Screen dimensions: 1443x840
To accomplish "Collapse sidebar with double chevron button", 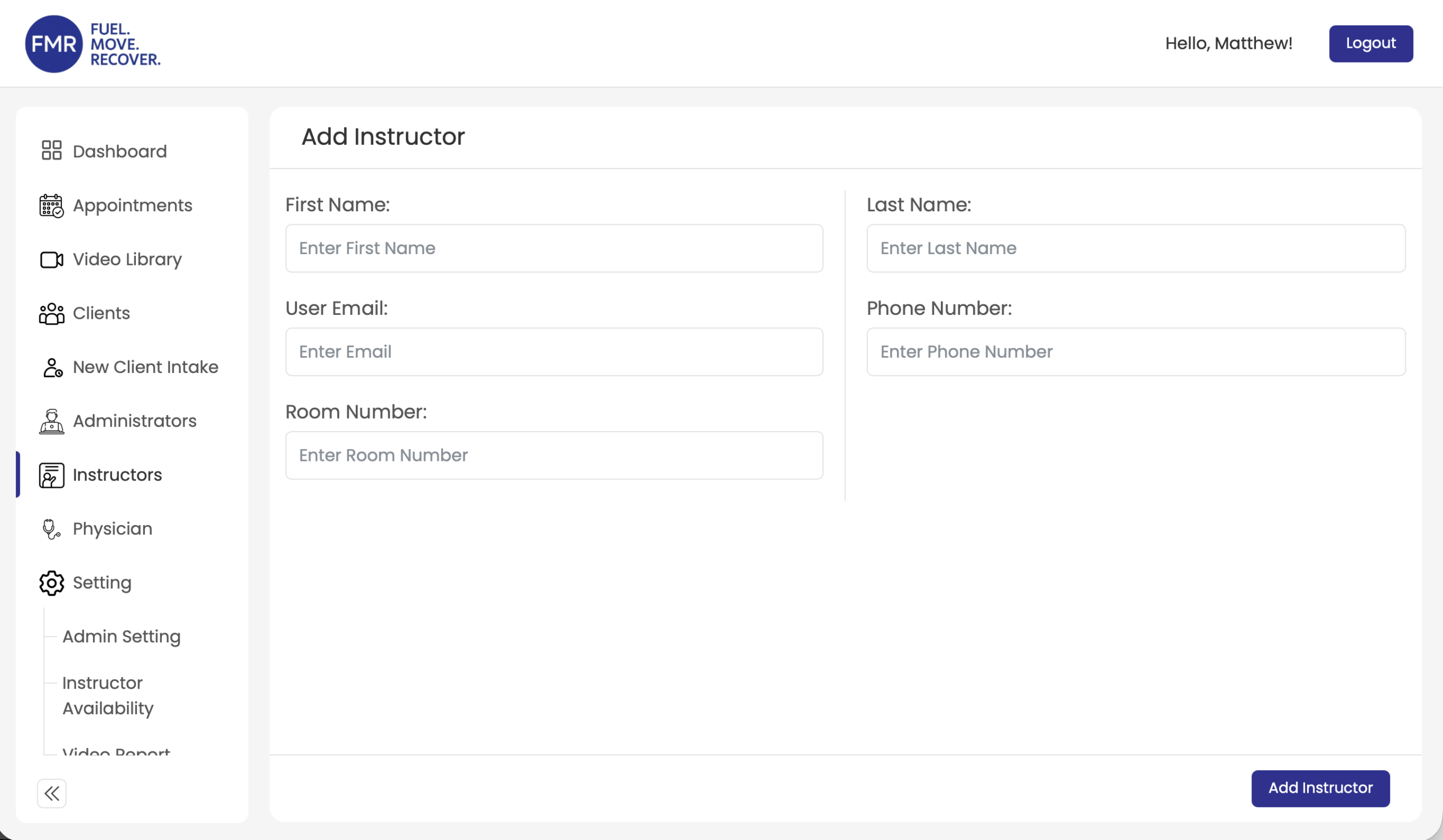I will click(51, 793).
